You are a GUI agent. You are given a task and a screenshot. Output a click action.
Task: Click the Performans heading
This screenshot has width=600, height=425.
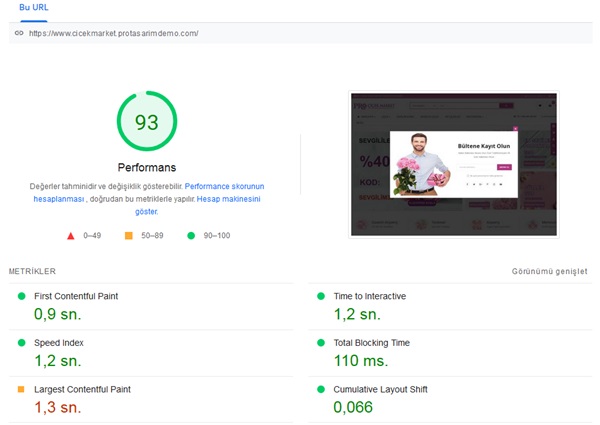(x=147, y=168)
